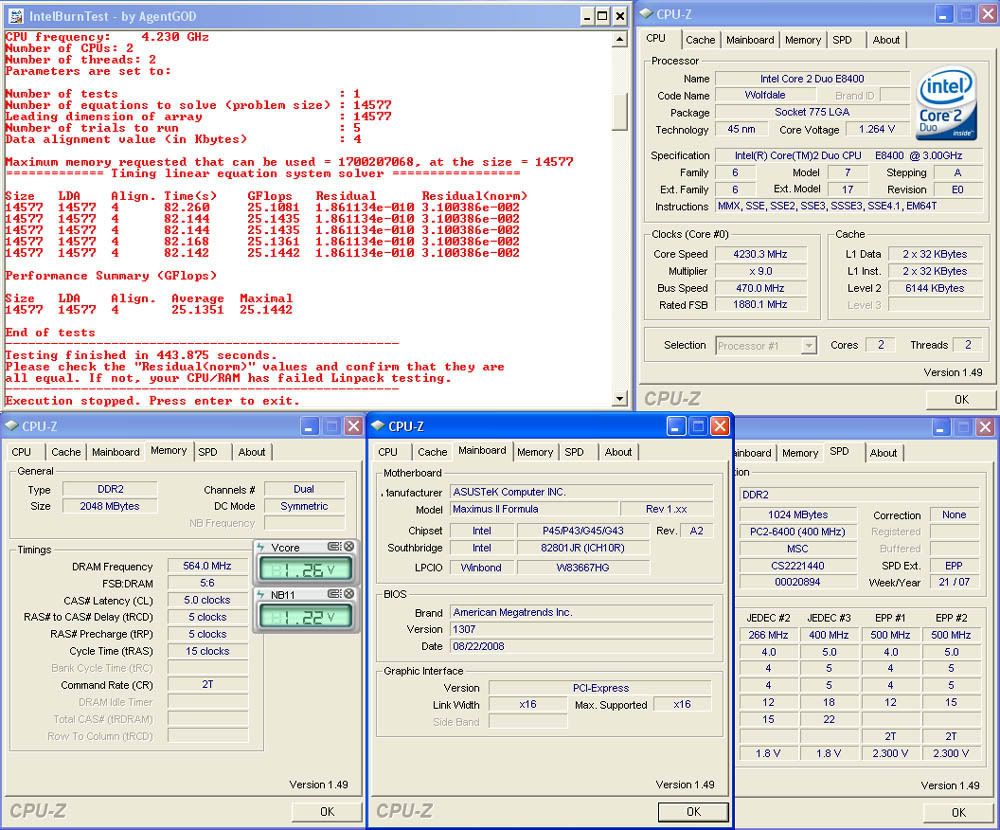Close the Vcore voltage gadget
Viewport: 1000px width, 830px height.
coord(349,546)
